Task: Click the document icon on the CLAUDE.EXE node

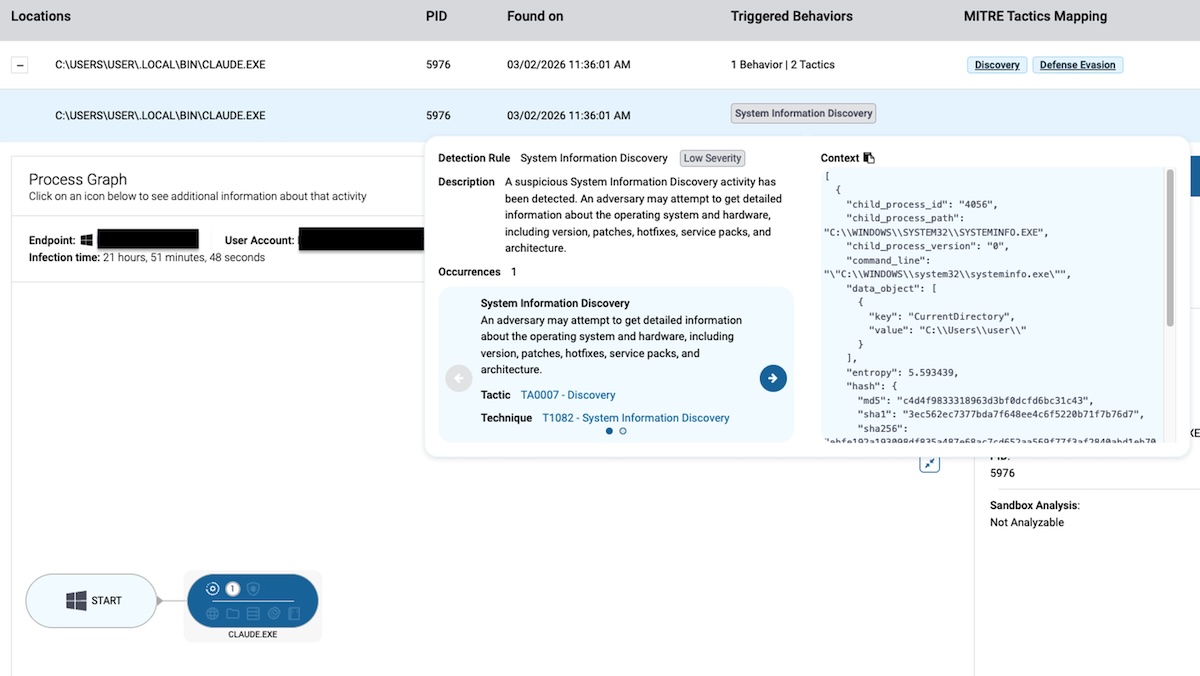Action: coord(294,613)
